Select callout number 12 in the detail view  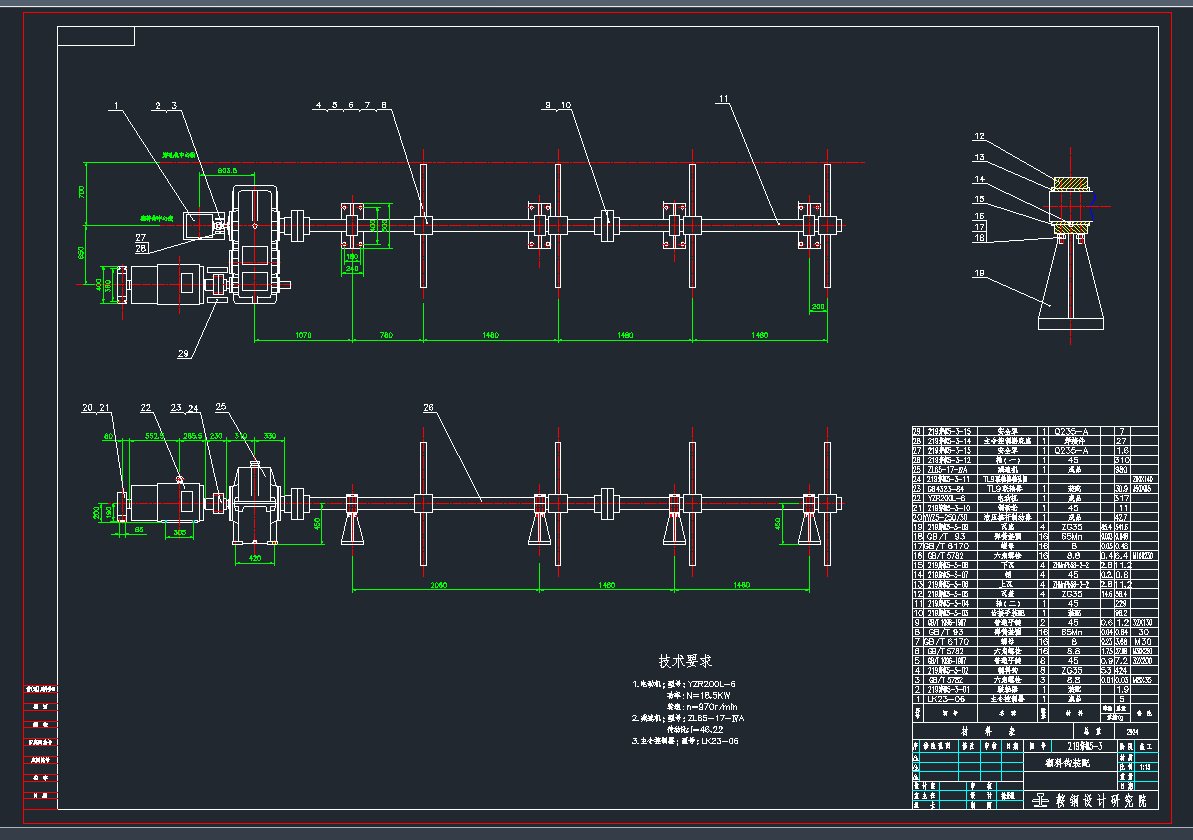tap(980, 137)
